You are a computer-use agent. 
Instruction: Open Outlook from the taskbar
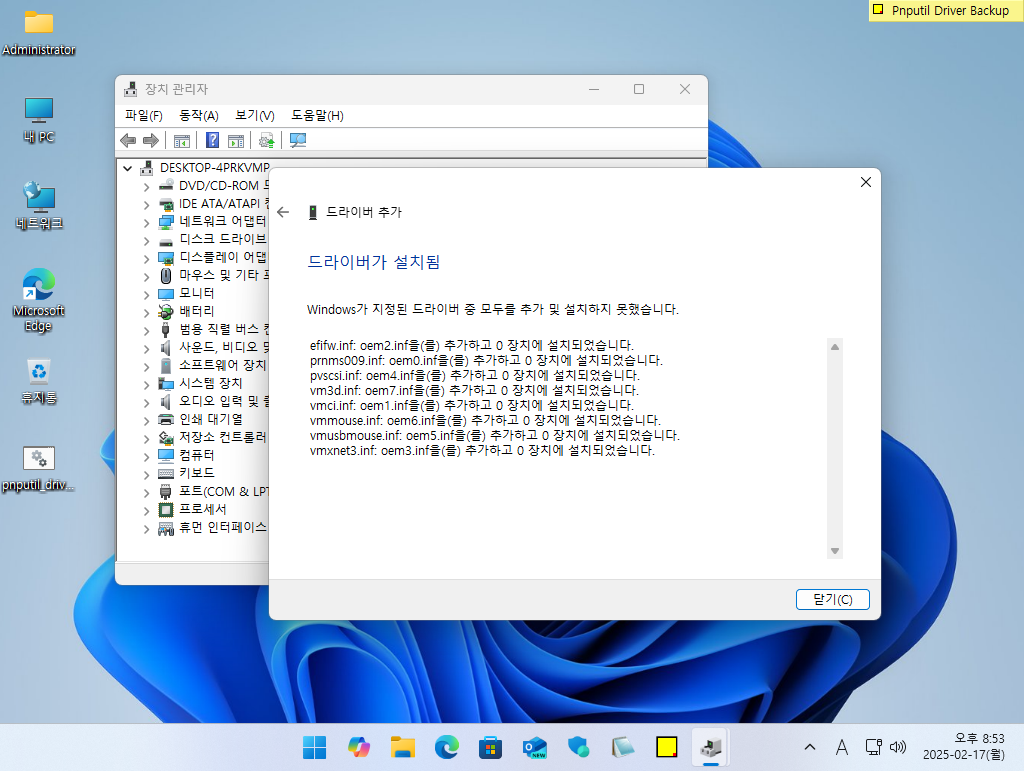(534, 747)
